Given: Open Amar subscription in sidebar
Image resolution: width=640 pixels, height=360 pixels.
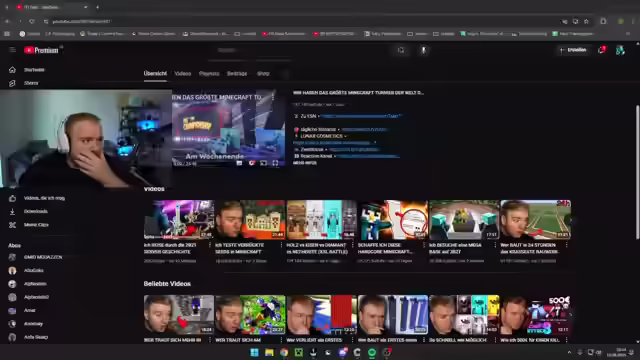Looking at the screenshot, I should click(x=29, y=311).
